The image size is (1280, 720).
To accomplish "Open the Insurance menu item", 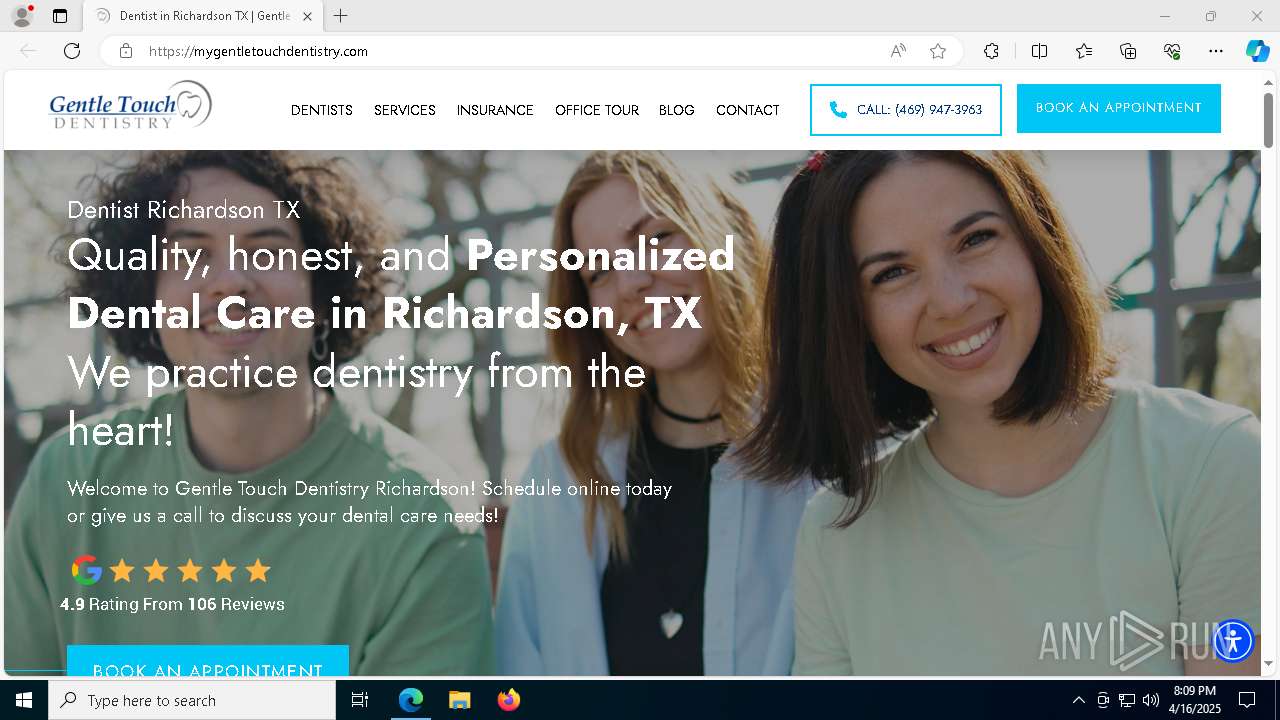I will (495, 110).
